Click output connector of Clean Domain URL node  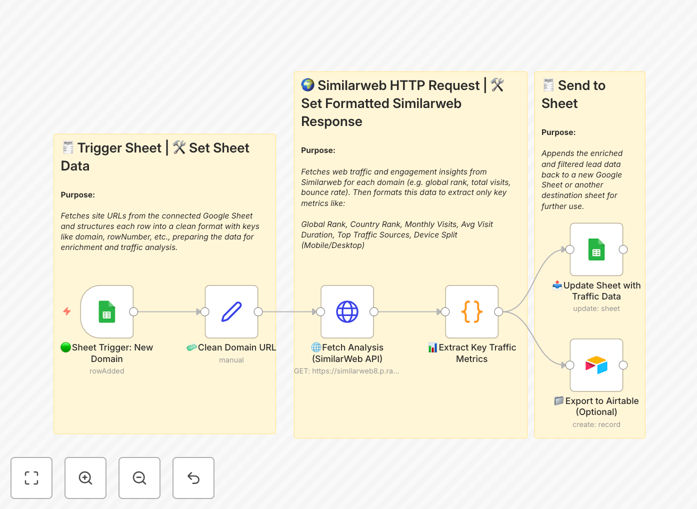point(258,312)
